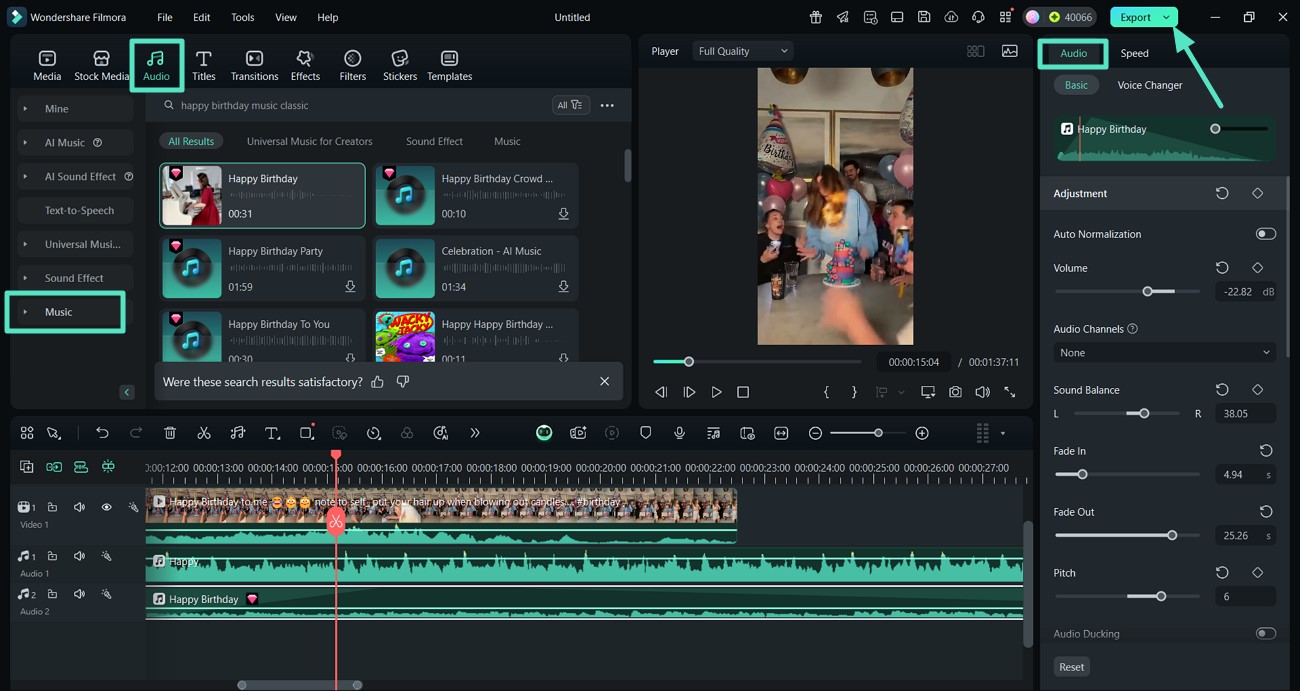The width and height of the screenshot is (1300, 691).
Task: Open the Effects library
Action: point(305,65)
